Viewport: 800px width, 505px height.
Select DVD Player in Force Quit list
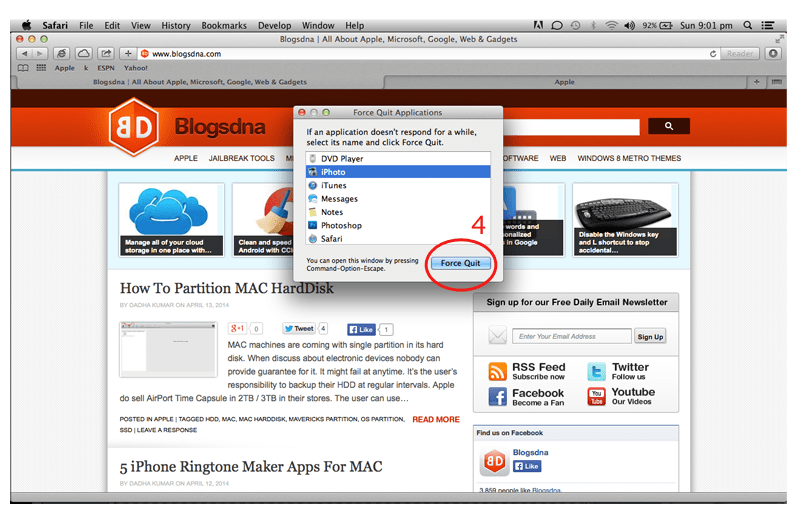[x=398, y=159]
